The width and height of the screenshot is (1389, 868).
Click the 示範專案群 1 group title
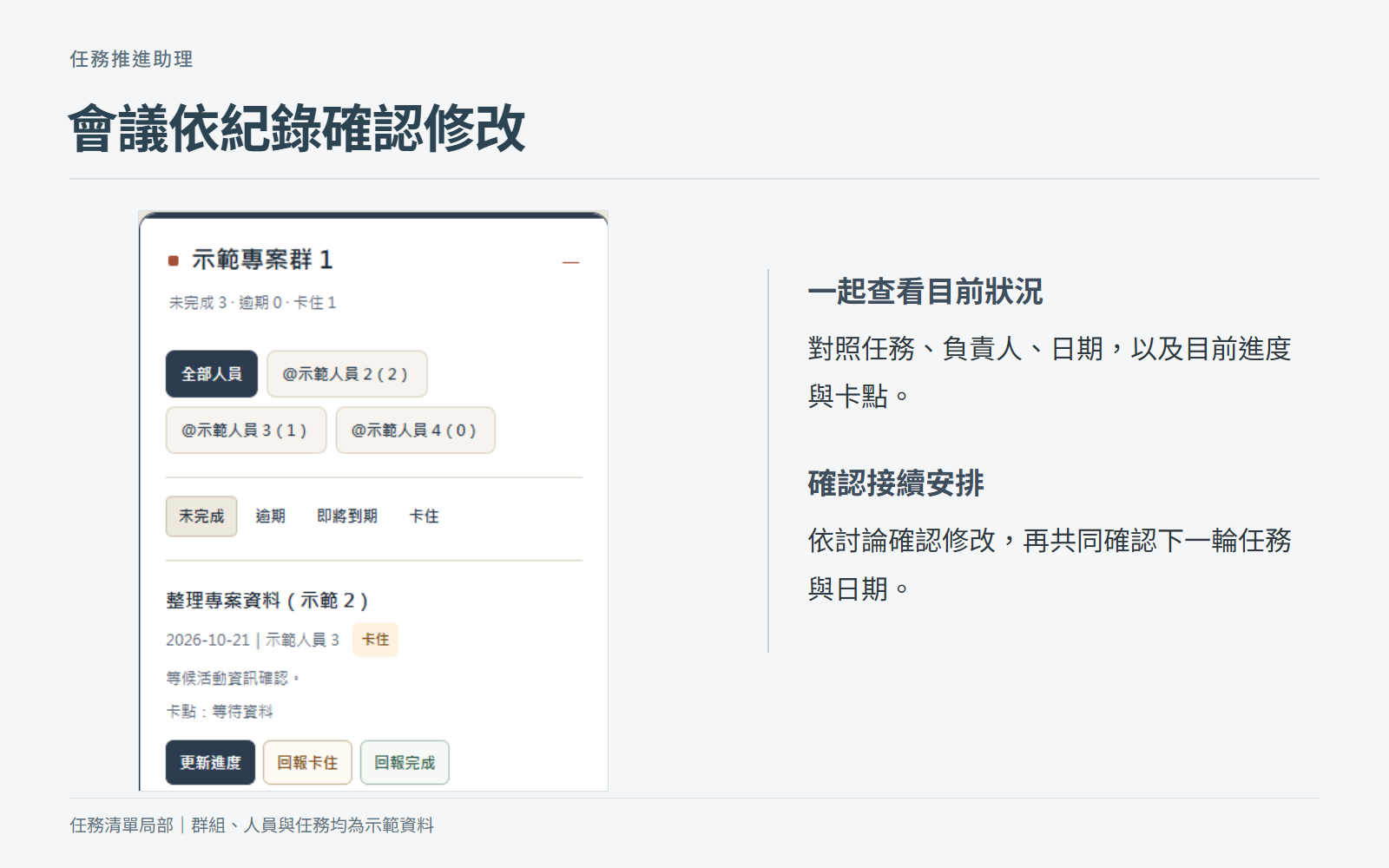point(262,260)
